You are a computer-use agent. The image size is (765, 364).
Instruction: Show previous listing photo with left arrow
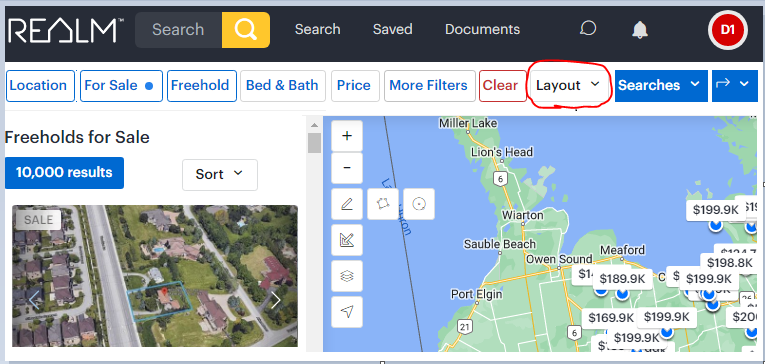tap(34, 300)
